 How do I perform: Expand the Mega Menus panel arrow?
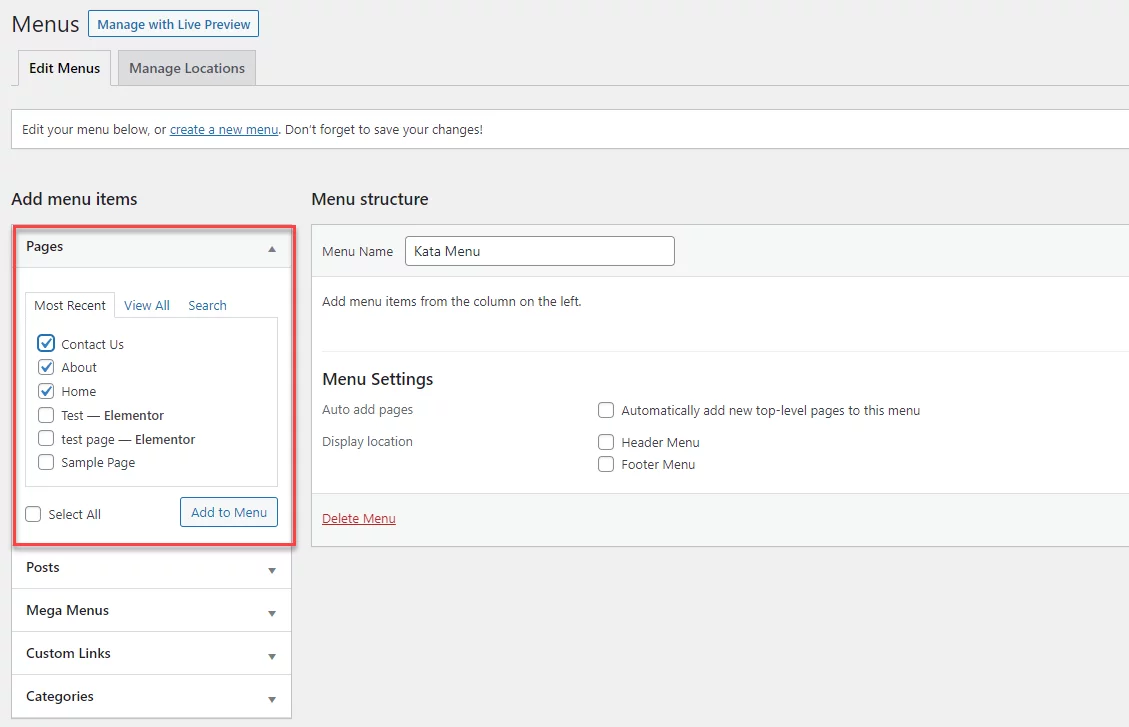click(x=272, y=613)
